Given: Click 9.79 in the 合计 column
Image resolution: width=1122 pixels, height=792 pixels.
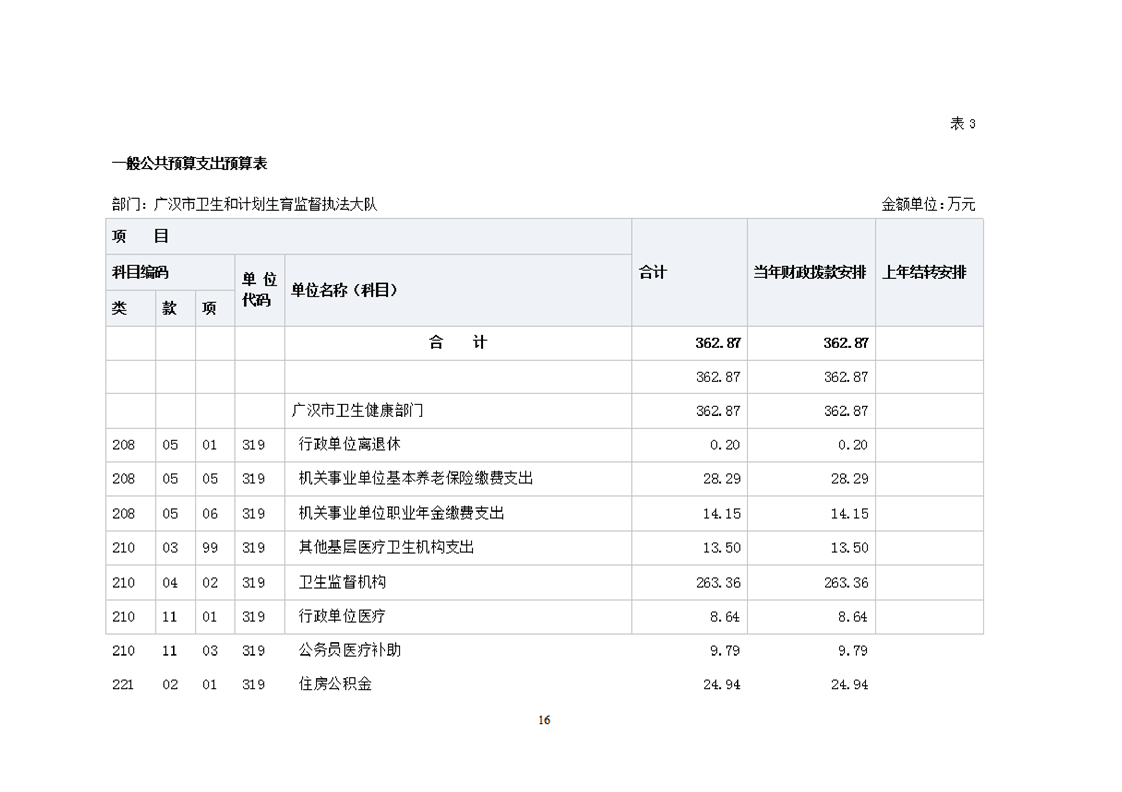Looking at the screenshot, I should point(725,651).
